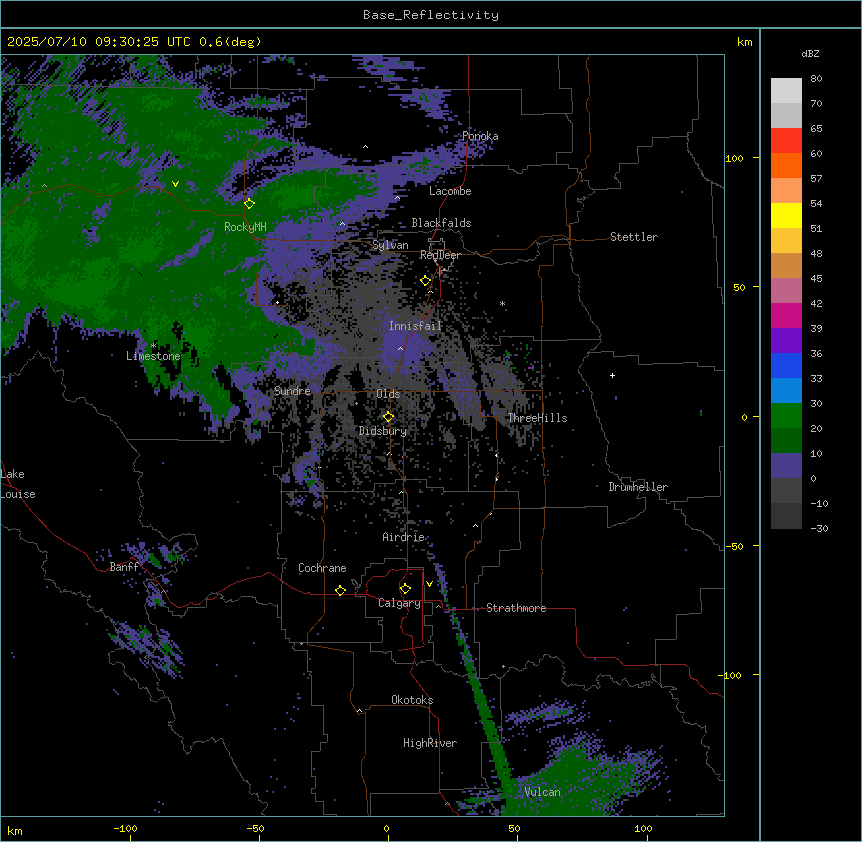Select the yellow diamond marker between Olds and Didsbury

(x=388, y=417)
